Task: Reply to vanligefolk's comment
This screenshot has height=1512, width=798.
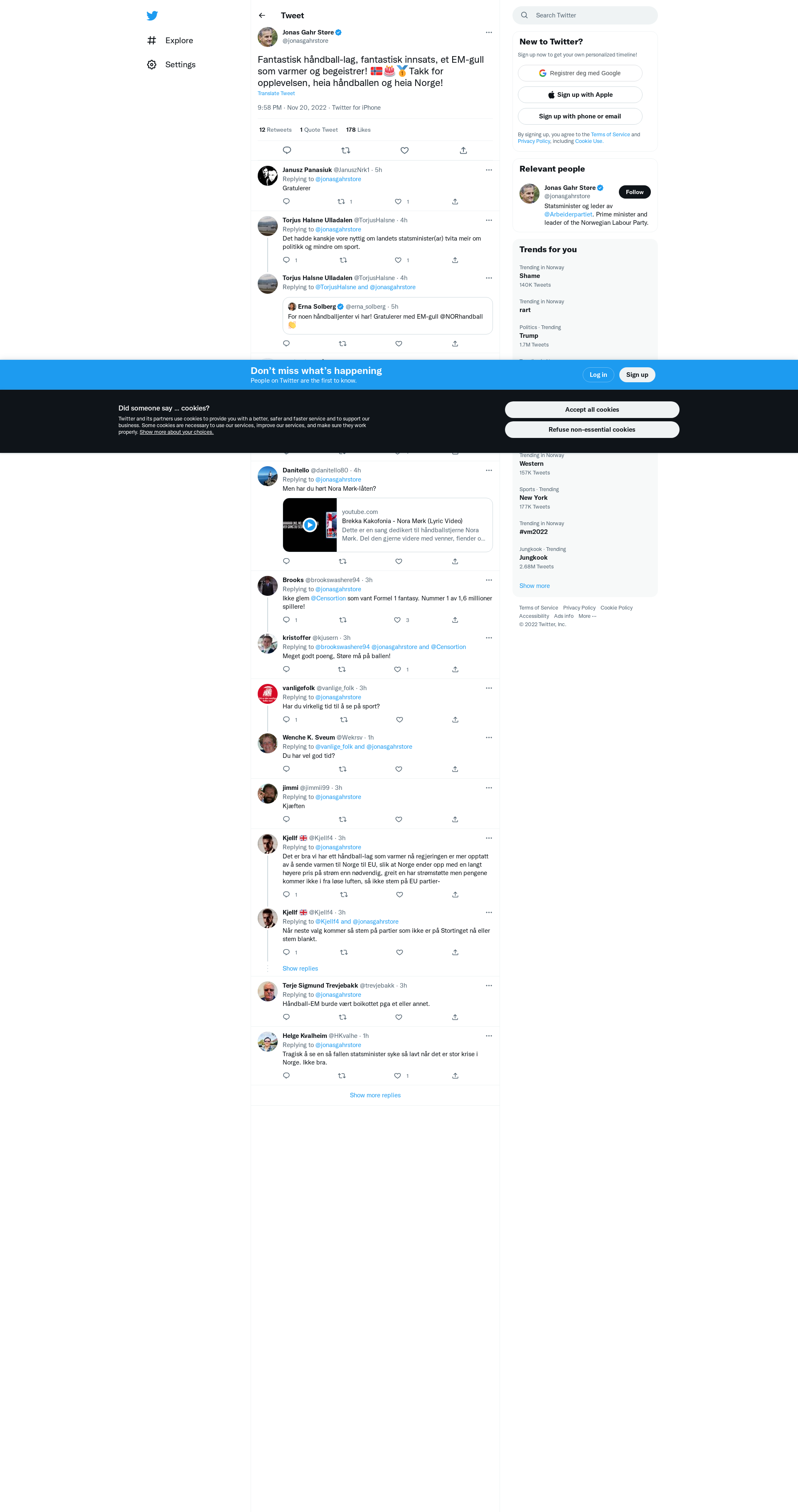Action: pos(286,720)
